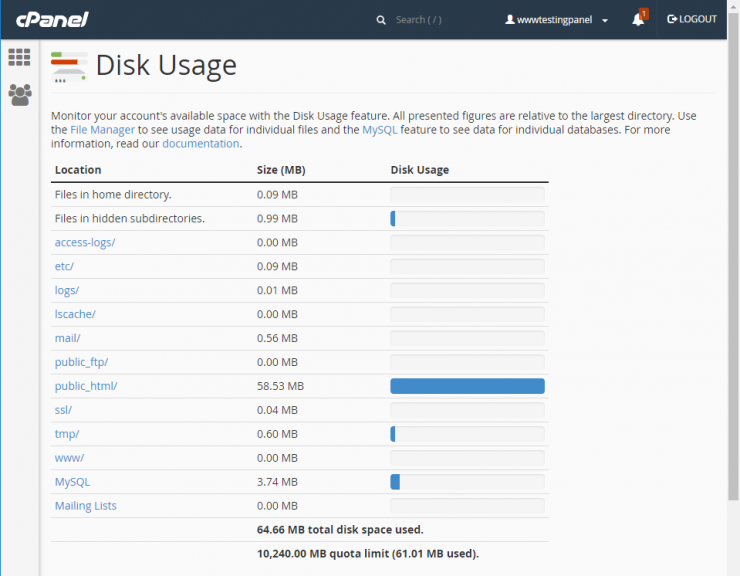The image size is (740, 576).
Task: Open the MySQL location row link
Action: click(72, 482)
